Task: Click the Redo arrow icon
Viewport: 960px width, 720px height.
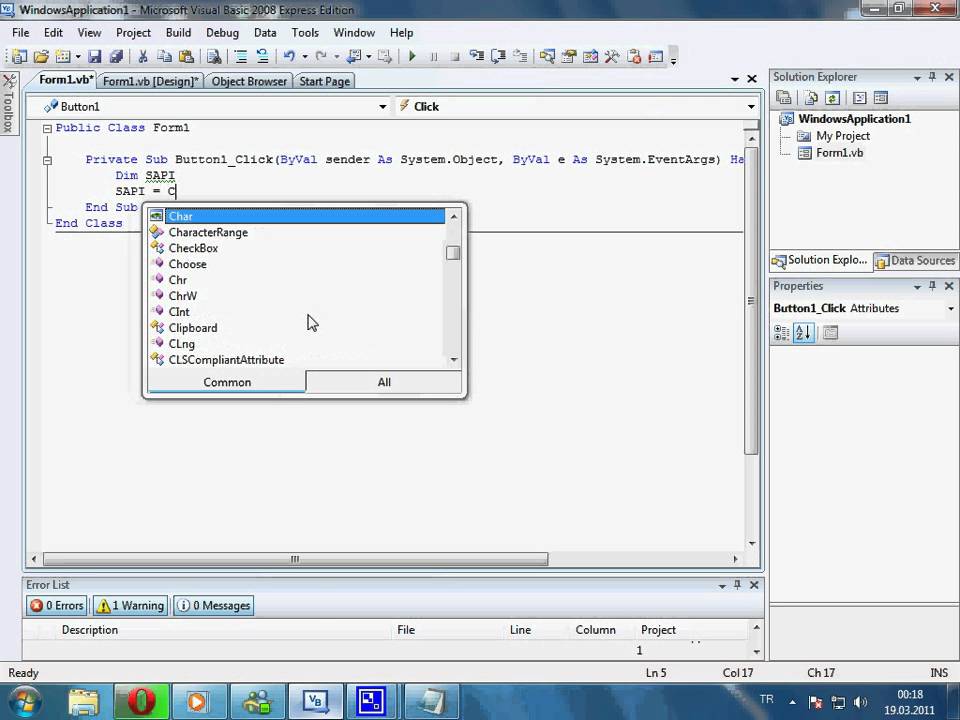Action: pos(321,57)
